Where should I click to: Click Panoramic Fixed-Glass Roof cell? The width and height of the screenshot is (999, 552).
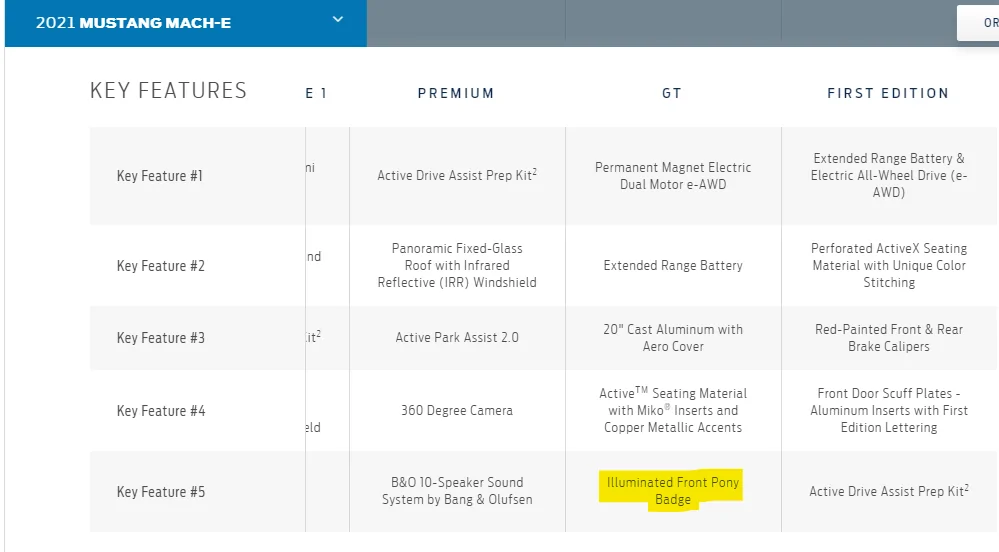pyautogui.click(x=457, y=265)
